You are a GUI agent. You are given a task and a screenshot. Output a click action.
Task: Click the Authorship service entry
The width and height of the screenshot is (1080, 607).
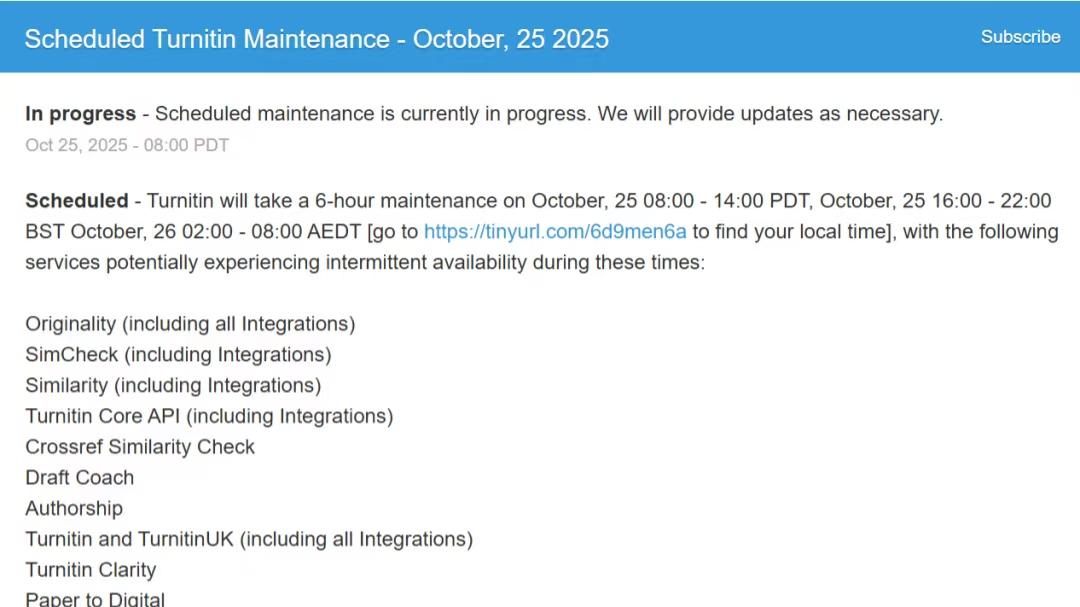click(74, 509)
